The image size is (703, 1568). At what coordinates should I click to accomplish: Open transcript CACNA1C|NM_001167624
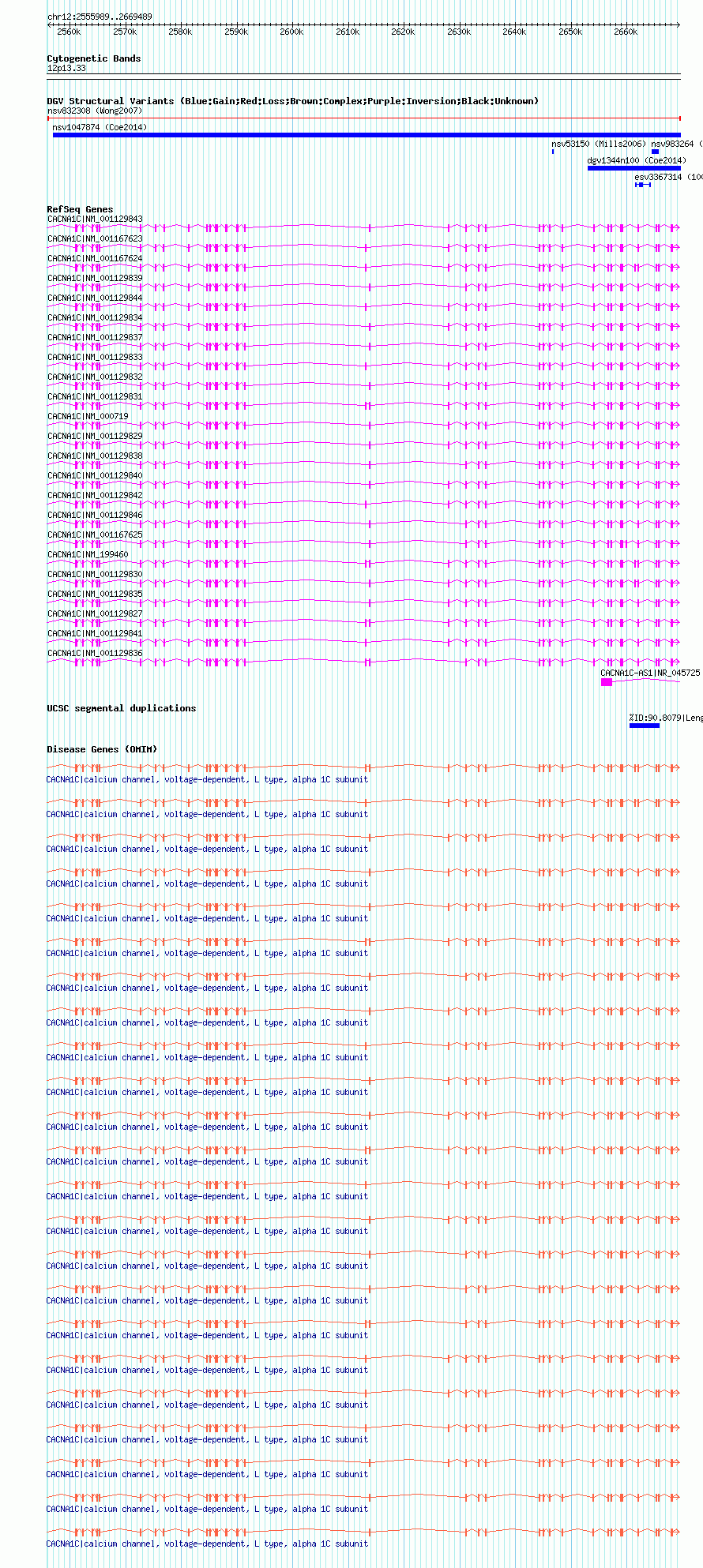(95, 259)
